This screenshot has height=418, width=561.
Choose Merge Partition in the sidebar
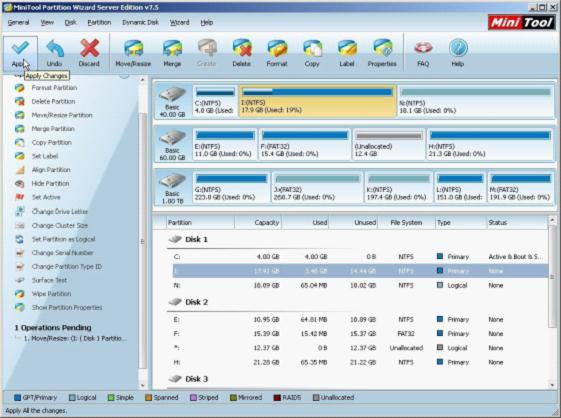point(53,129)
